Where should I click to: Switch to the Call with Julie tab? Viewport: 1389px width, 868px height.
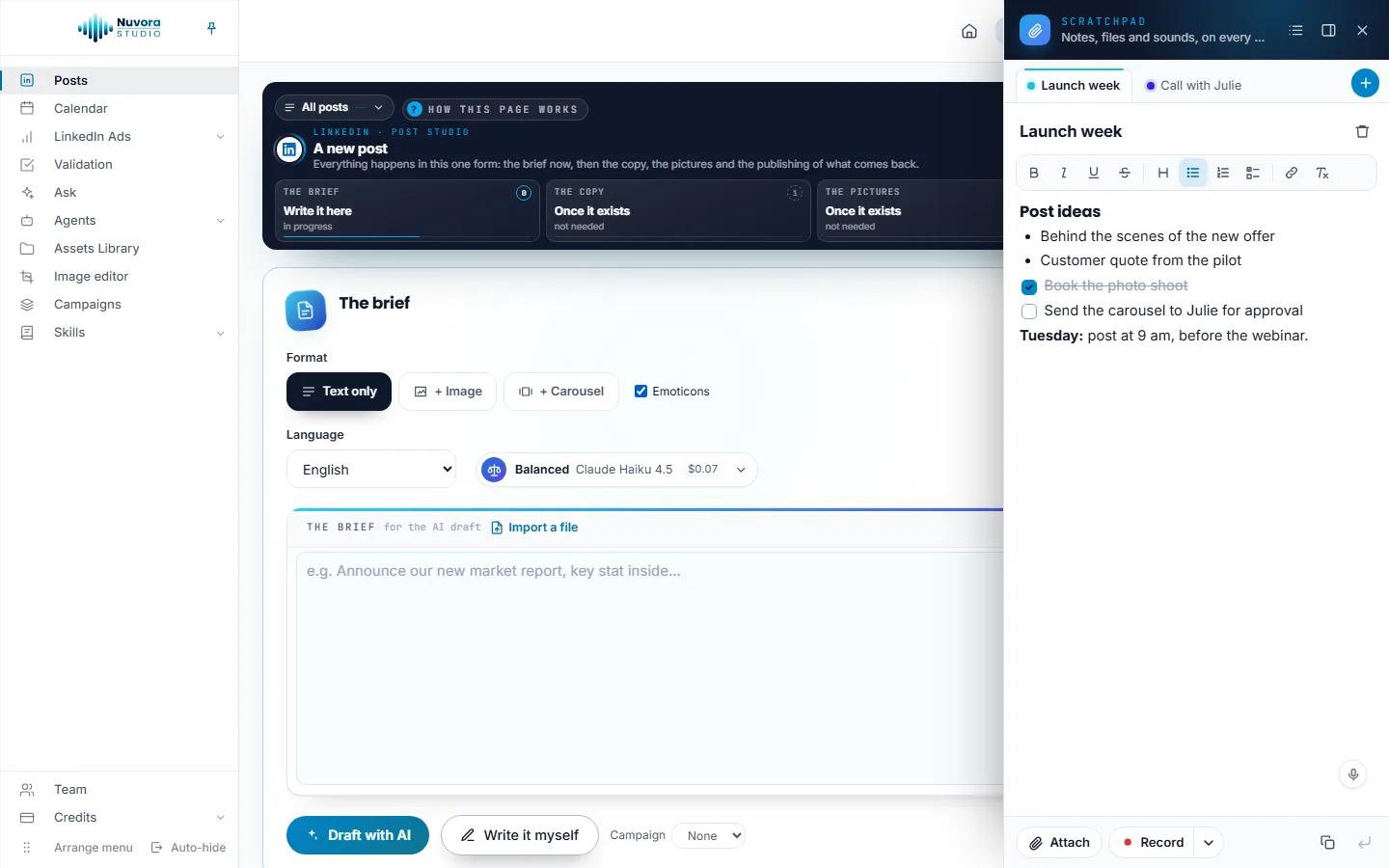pyautogui.click(x=1193, y=86)
